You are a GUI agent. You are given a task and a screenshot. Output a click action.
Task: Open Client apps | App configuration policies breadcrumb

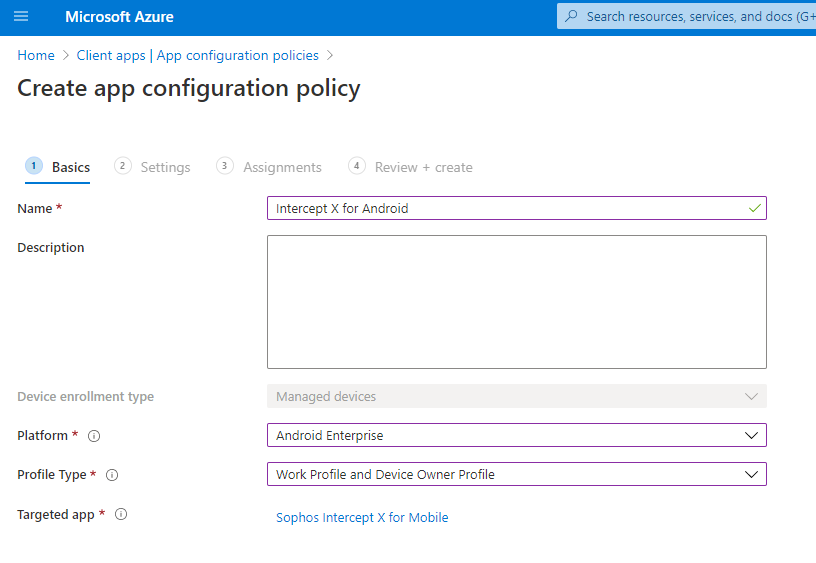pos(197,55)
